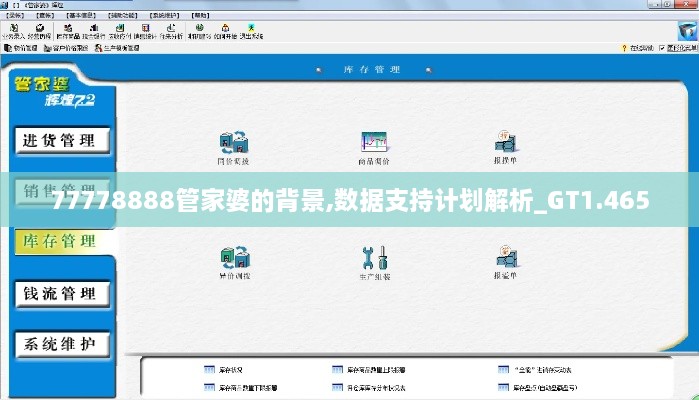Open the 【查帐】 menu
Screen dimensions: 699x400
[45, 16]
